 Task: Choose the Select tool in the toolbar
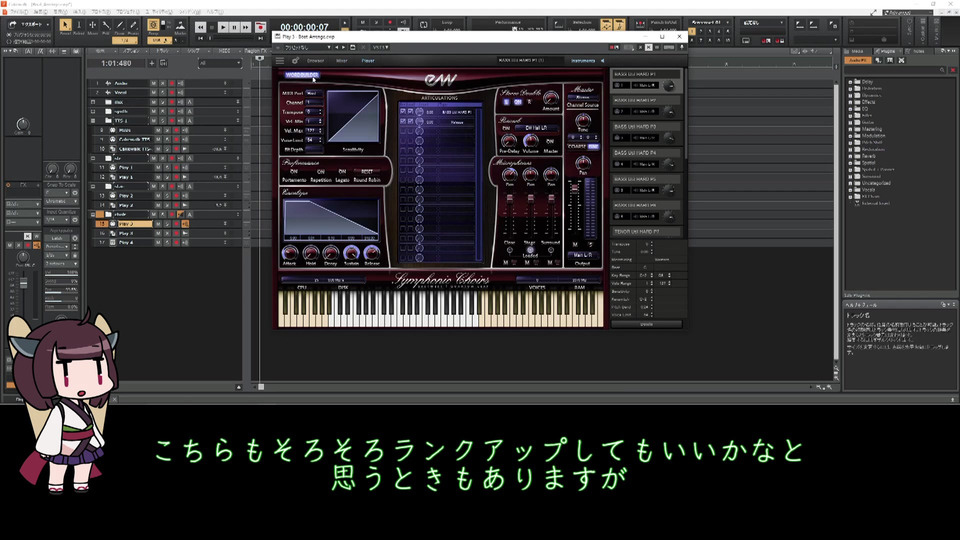pos(79,25)
